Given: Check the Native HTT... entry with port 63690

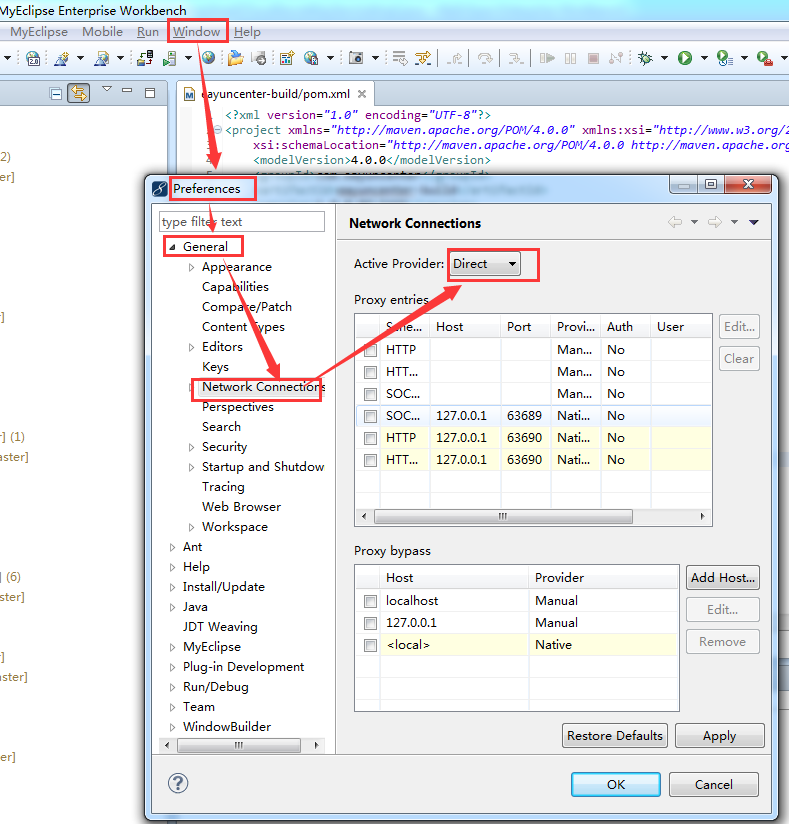Looking at the screenshot, I should pos(371,460).
